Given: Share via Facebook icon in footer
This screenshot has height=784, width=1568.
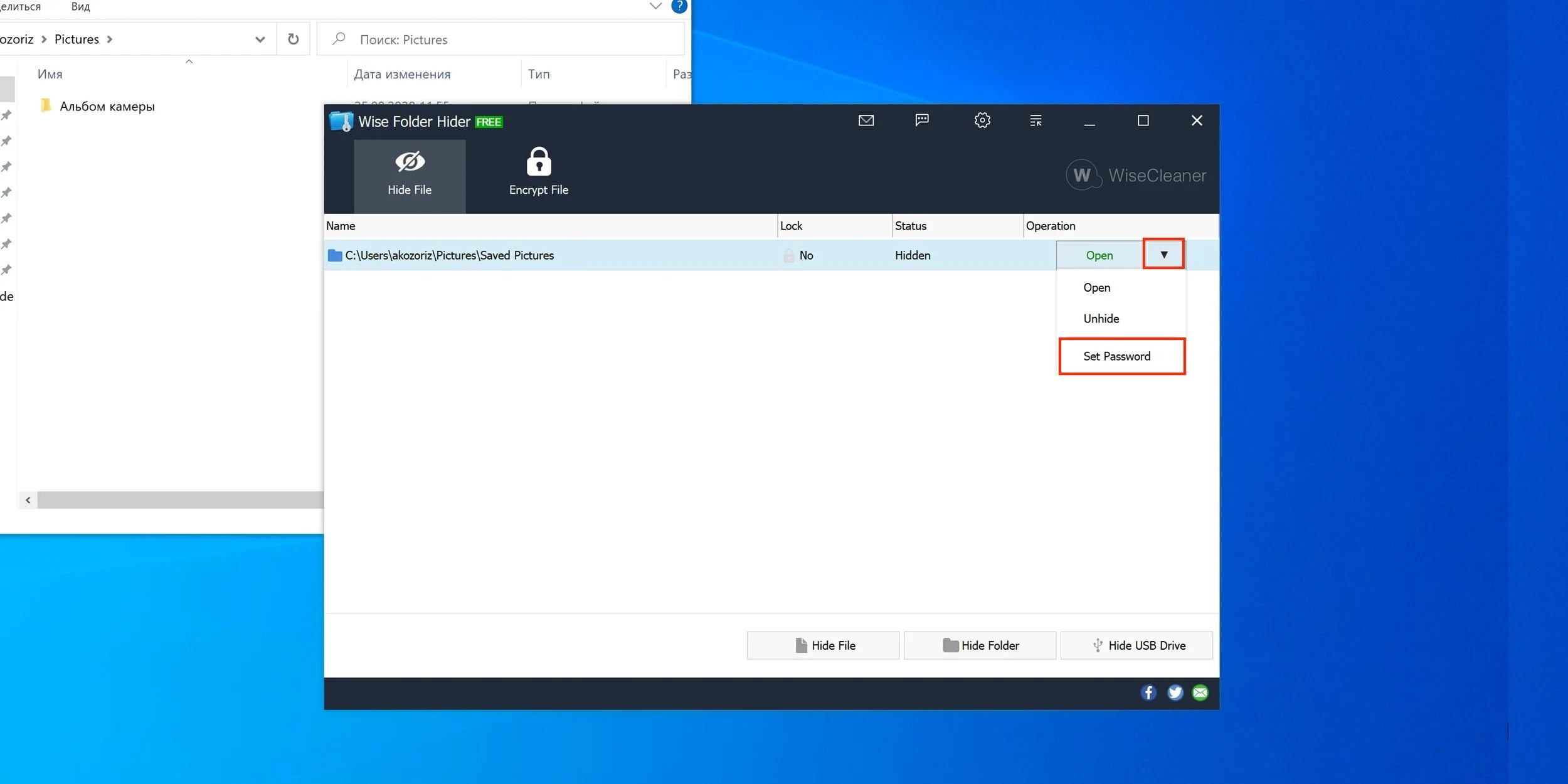Looking at the screenshot, I should pyautogui.click(x=1148, y=692).
